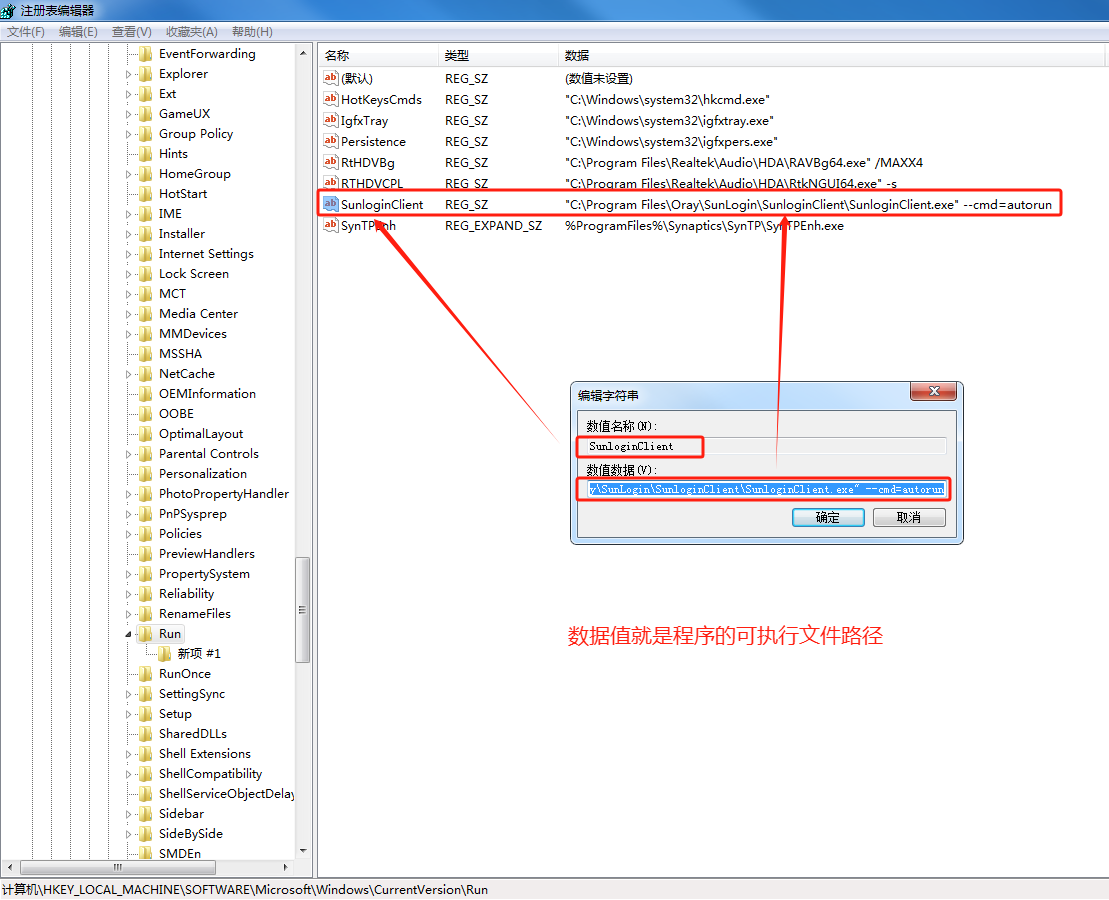This screenshot has height=900, width=1109.
Task: Collapse the Run tree node
Action: (x=129, y=634)
